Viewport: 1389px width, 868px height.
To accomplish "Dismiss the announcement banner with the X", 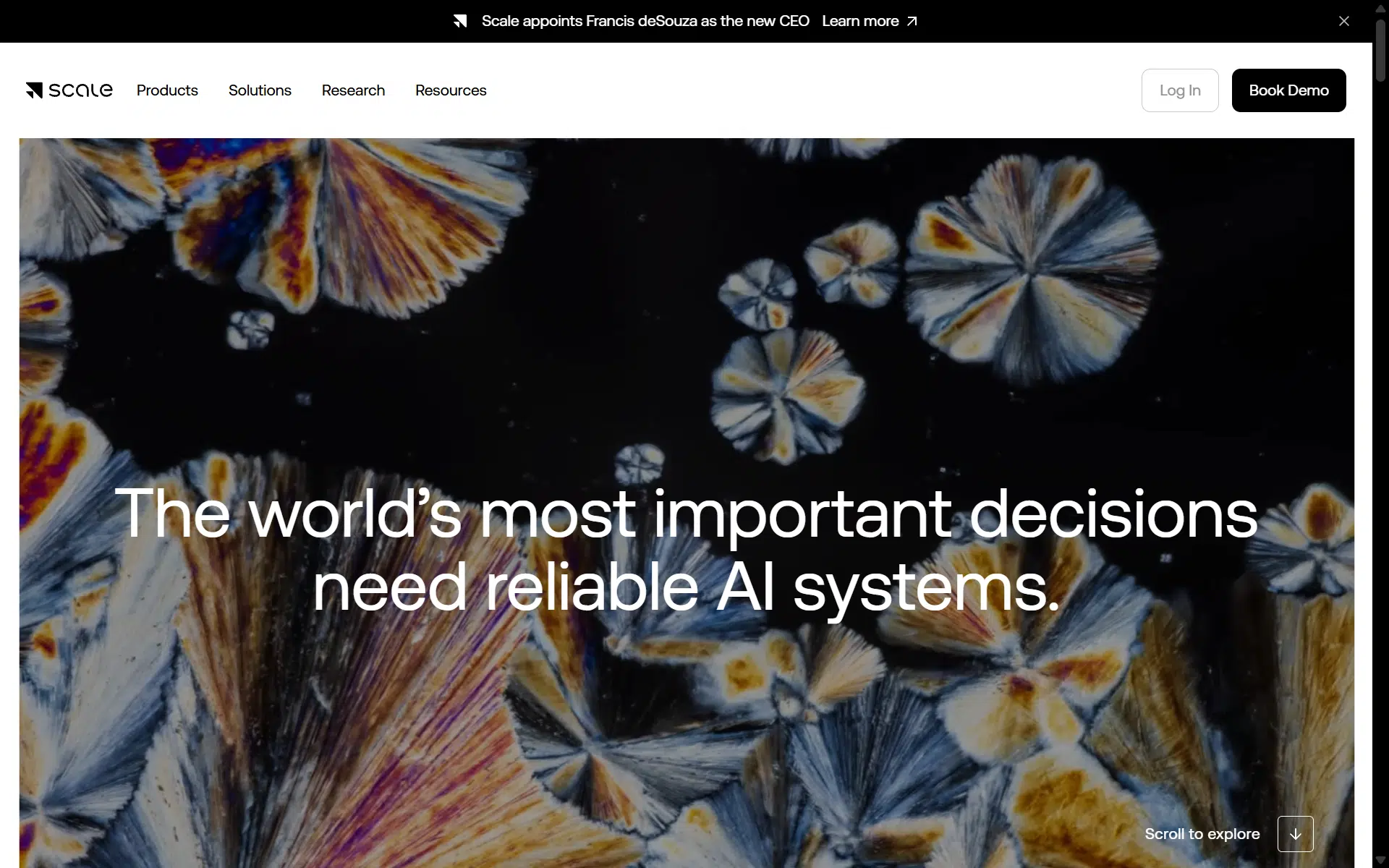I will pos(1344,21).
